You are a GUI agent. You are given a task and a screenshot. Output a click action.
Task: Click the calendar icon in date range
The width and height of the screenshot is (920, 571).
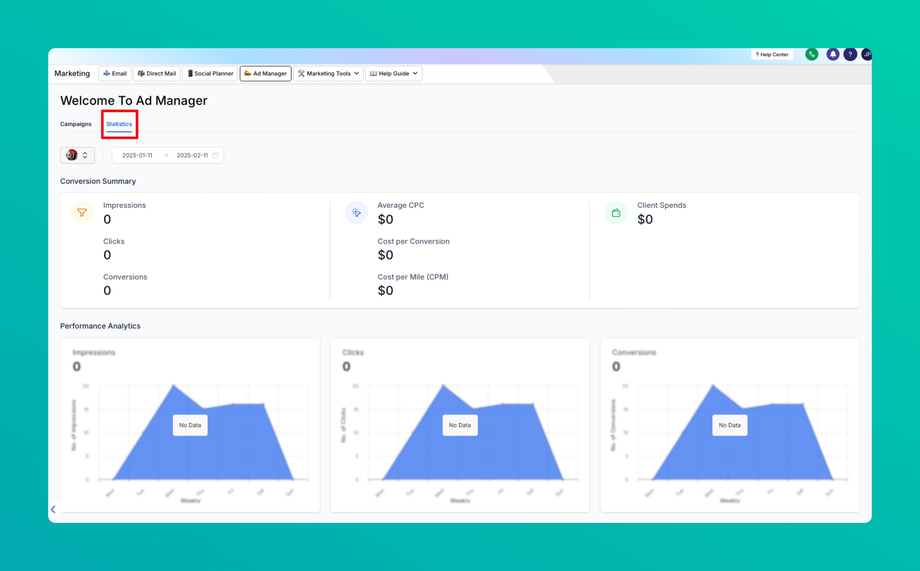point(215,156)
